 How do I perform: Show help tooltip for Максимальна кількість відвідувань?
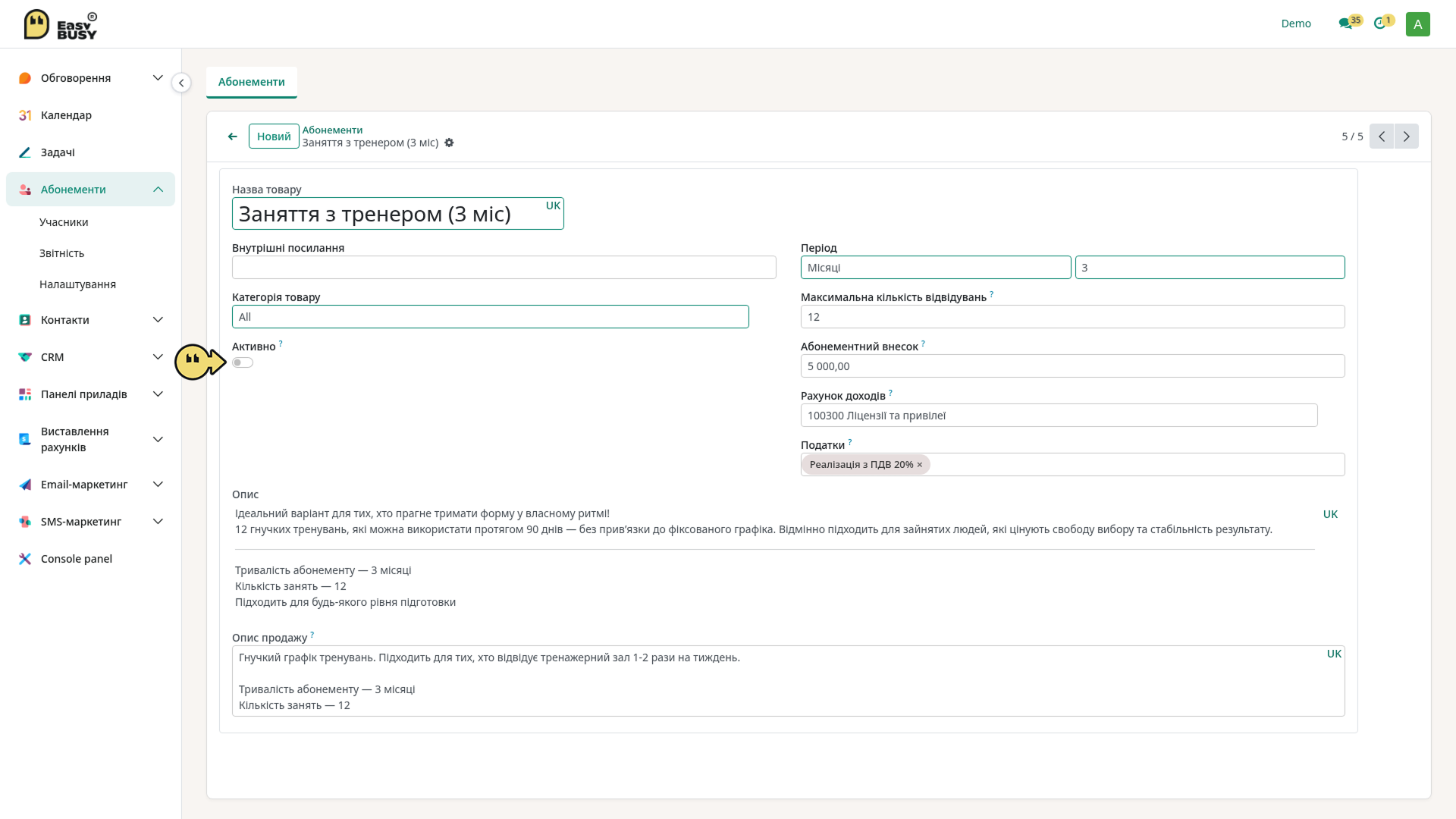tap(991, 294)
